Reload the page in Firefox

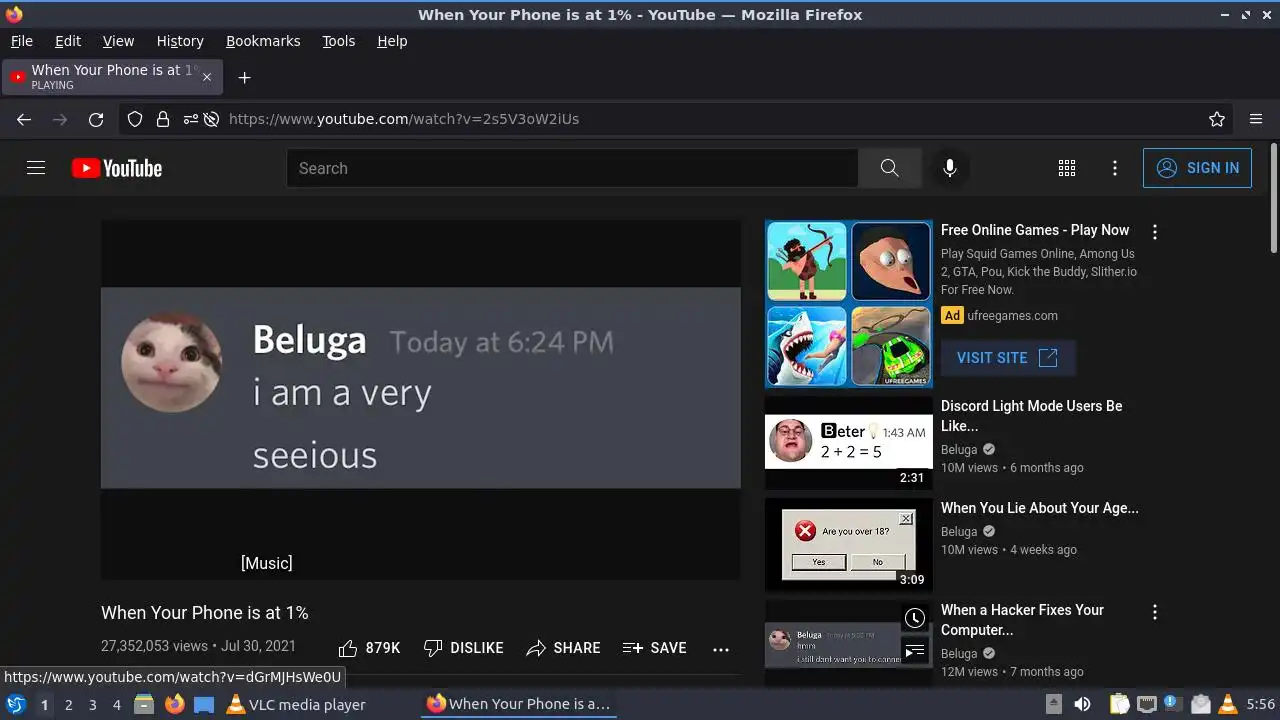tap(96, 119)
